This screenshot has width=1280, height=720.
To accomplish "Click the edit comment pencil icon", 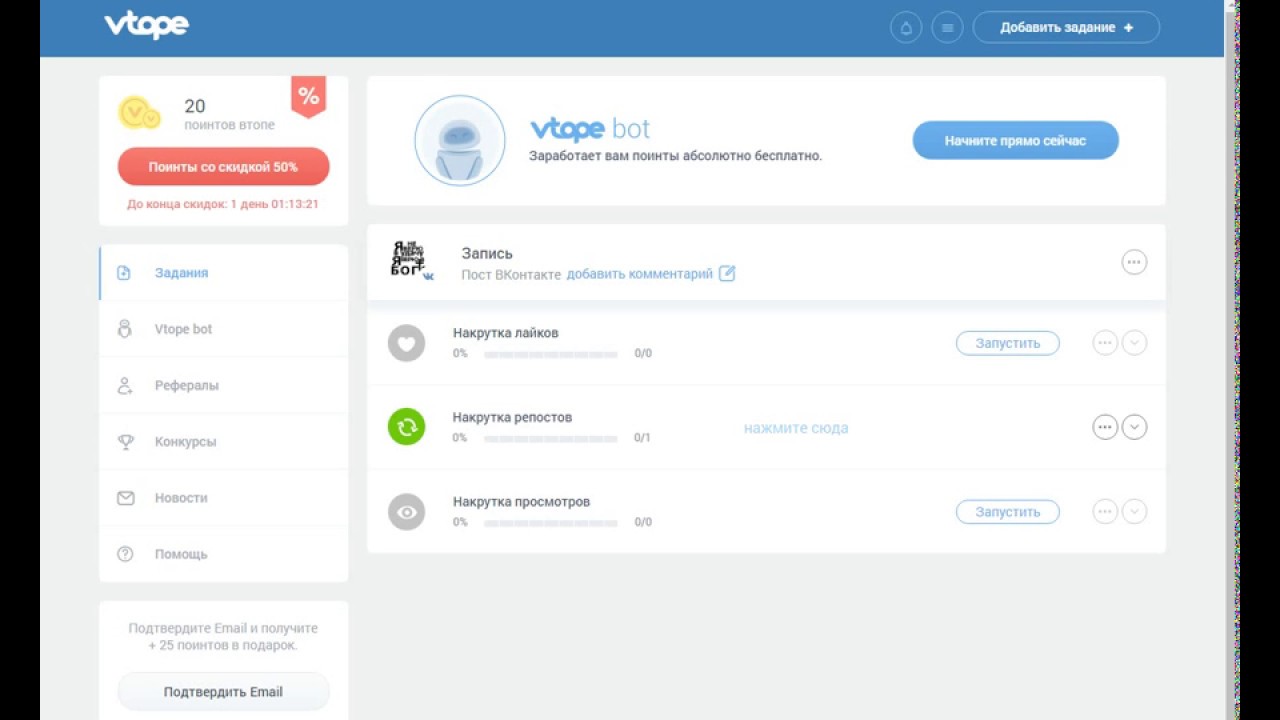I will (x=727, y=273).
